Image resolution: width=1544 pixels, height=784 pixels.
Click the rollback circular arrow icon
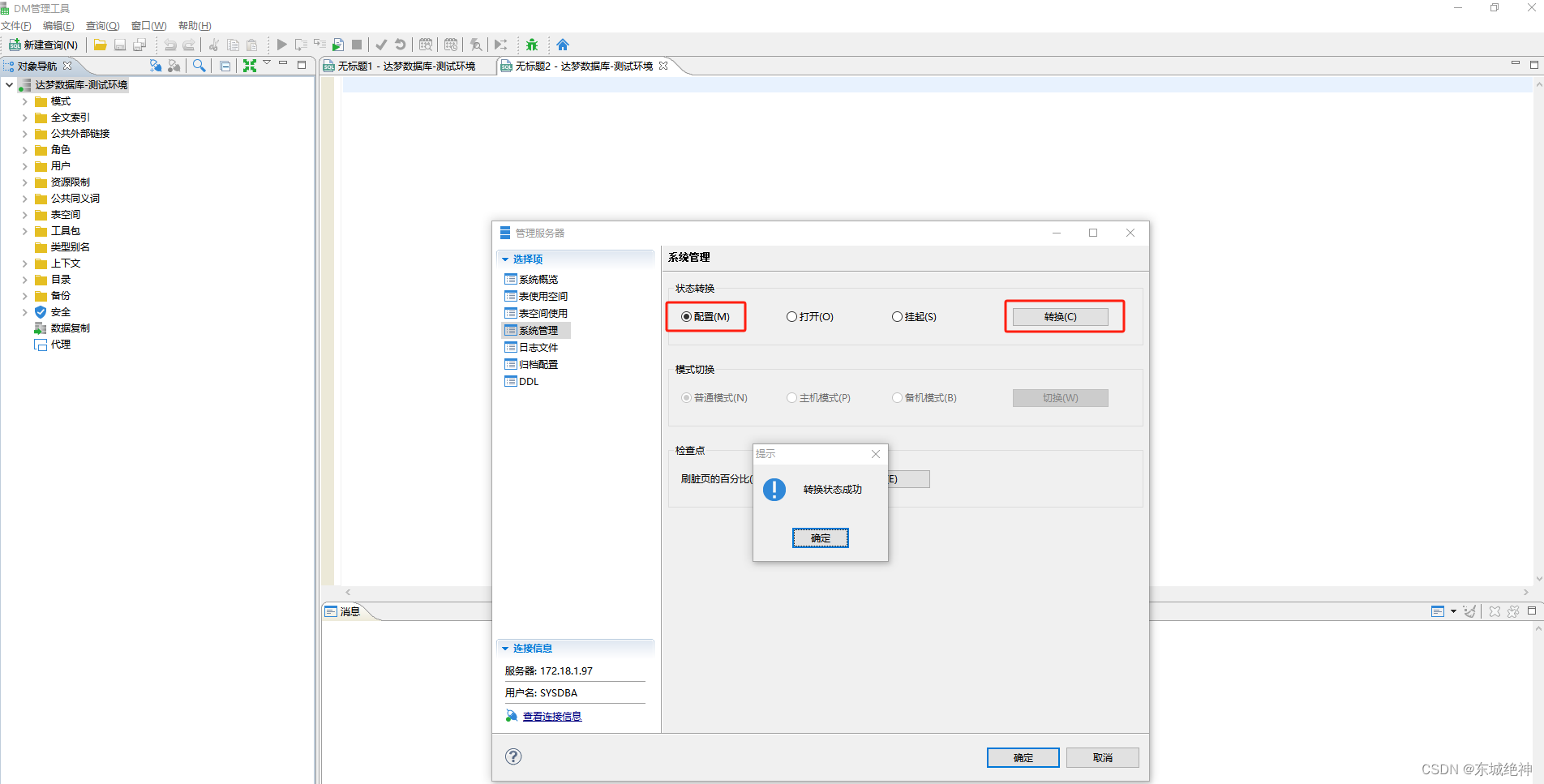[400, 45]
